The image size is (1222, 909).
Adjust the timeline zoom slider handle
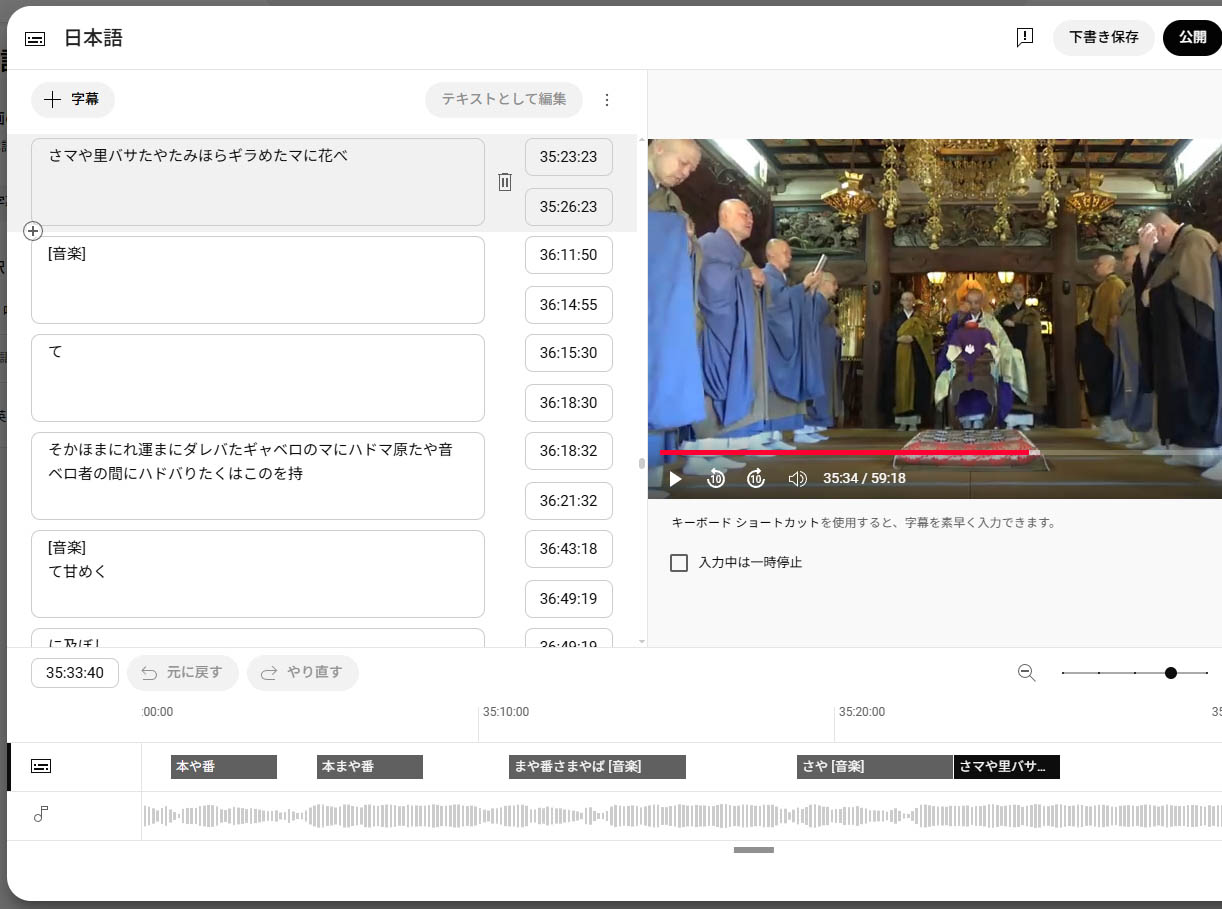1171,673
